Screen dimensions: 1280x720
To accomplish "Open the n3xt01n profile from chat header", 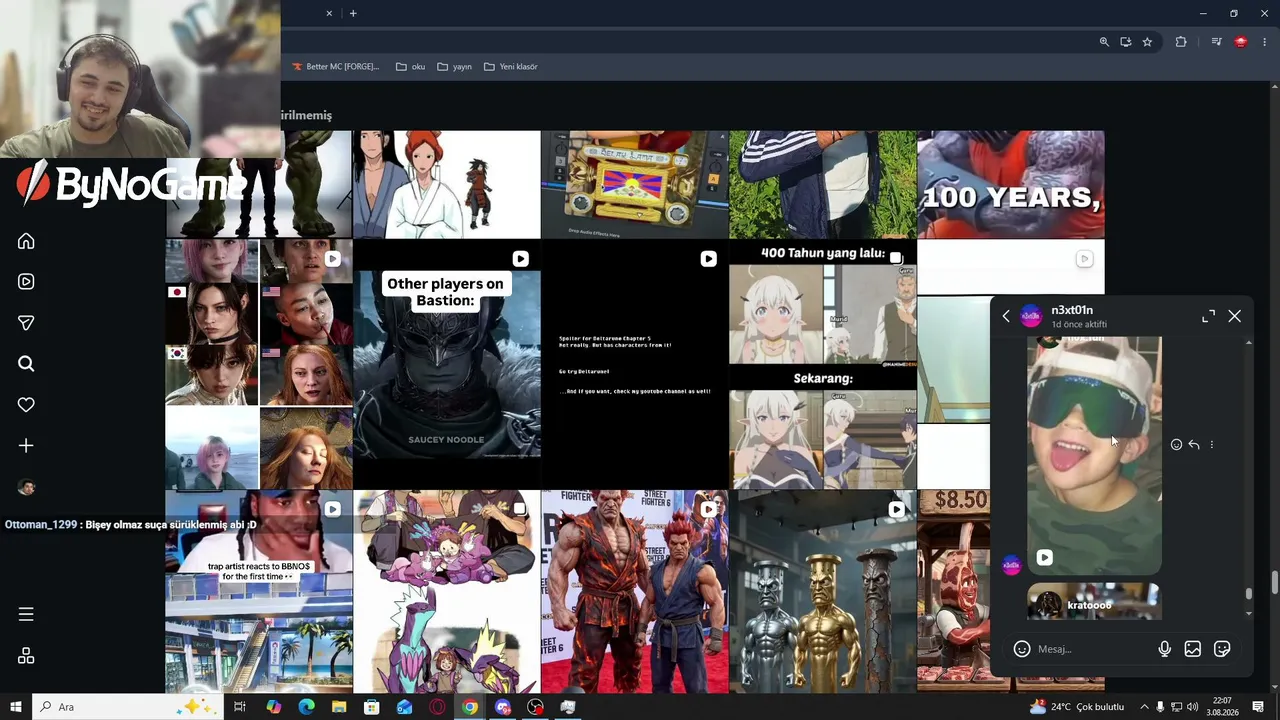I will click(1071, 310).
